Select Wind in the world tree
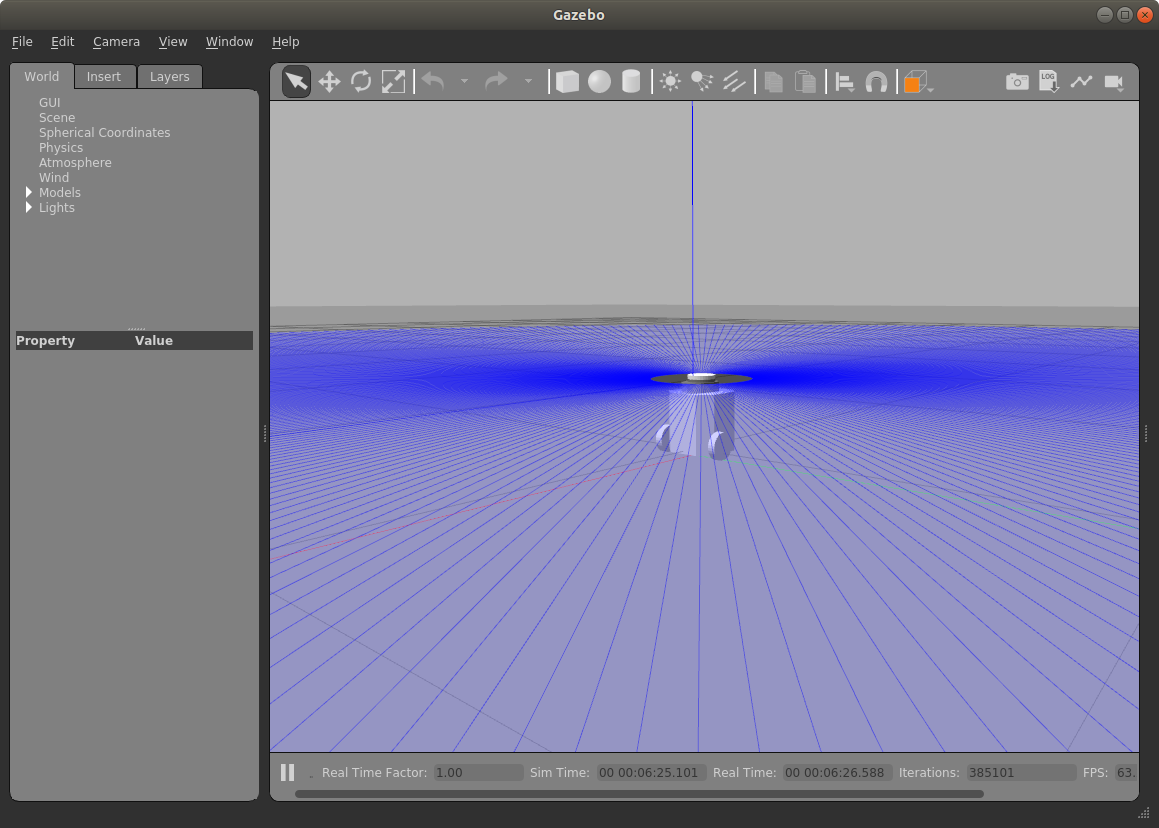This screenshot has height=828, width=1159. (x=54, y=177)
